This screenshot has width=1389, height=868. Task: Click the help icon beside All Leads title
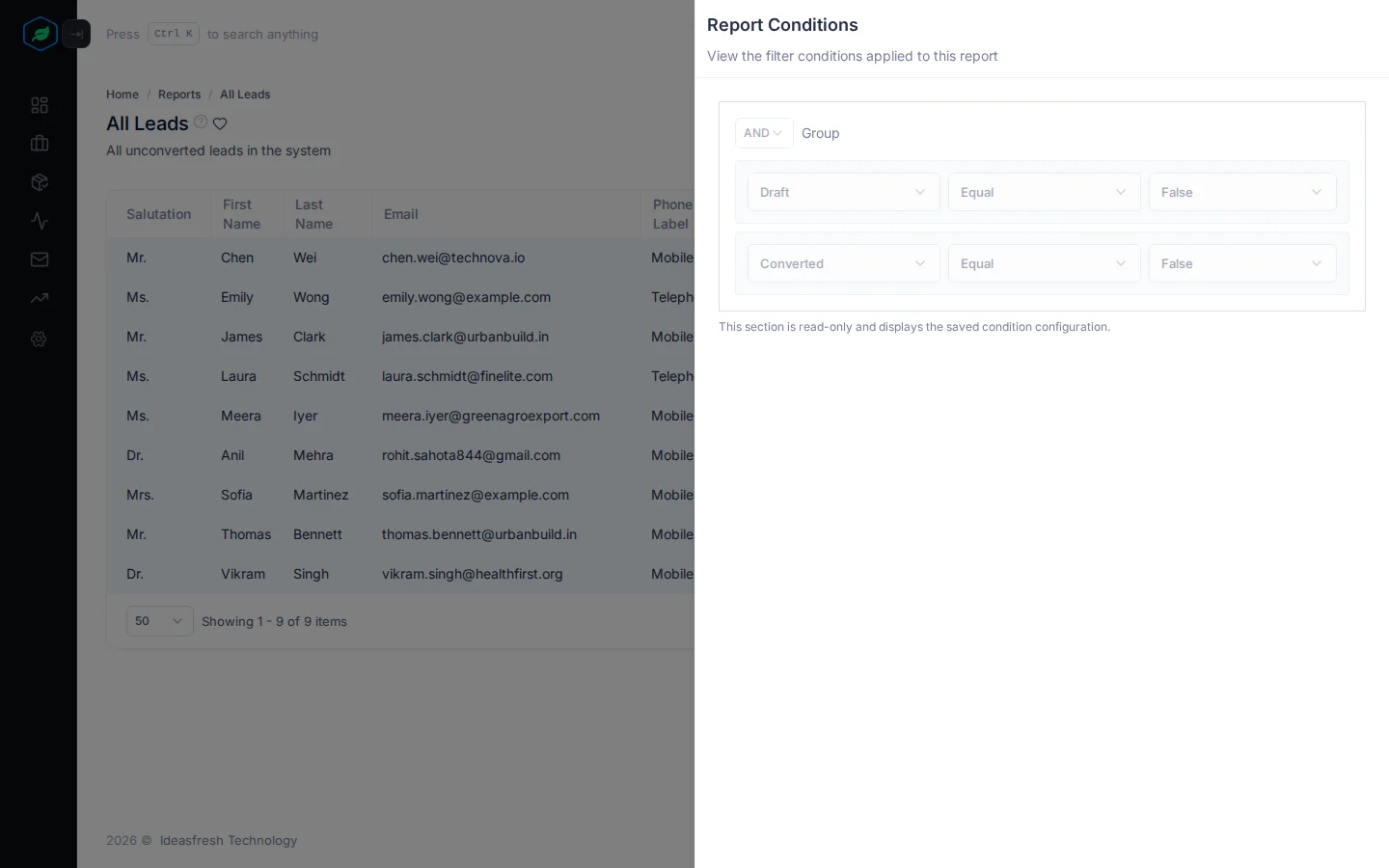[x=201, y=122]
